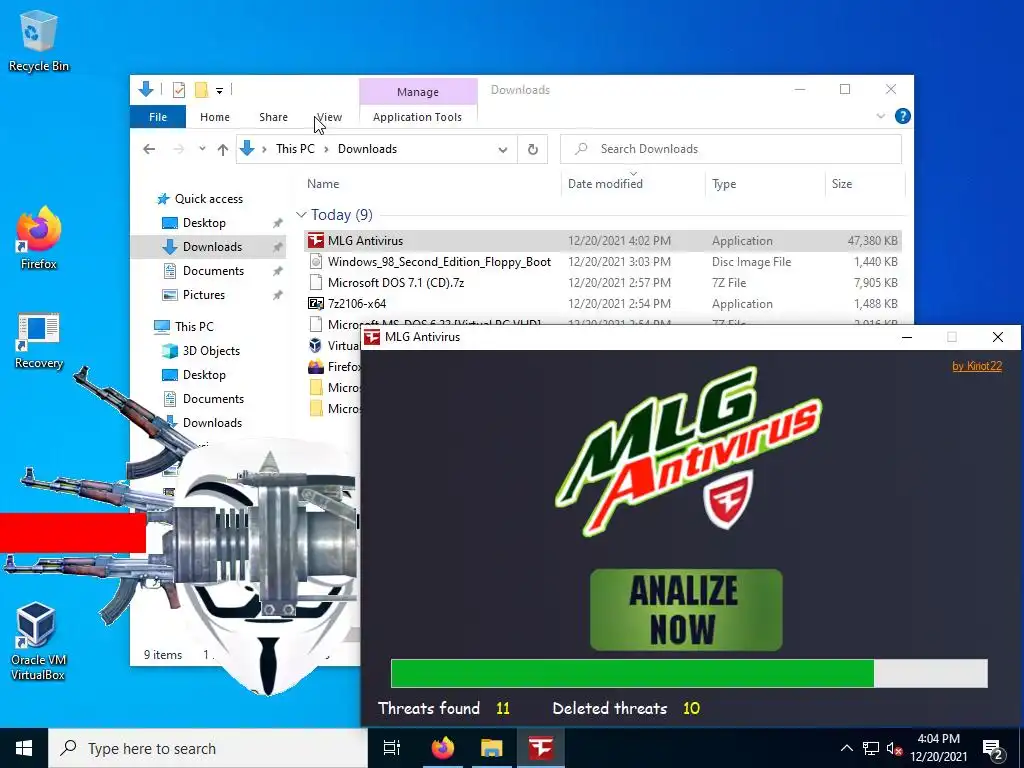The height and width of the screenshot is (768, 1024).
Task: Open 3D Objects under This PC
Action: pos(201,351)
